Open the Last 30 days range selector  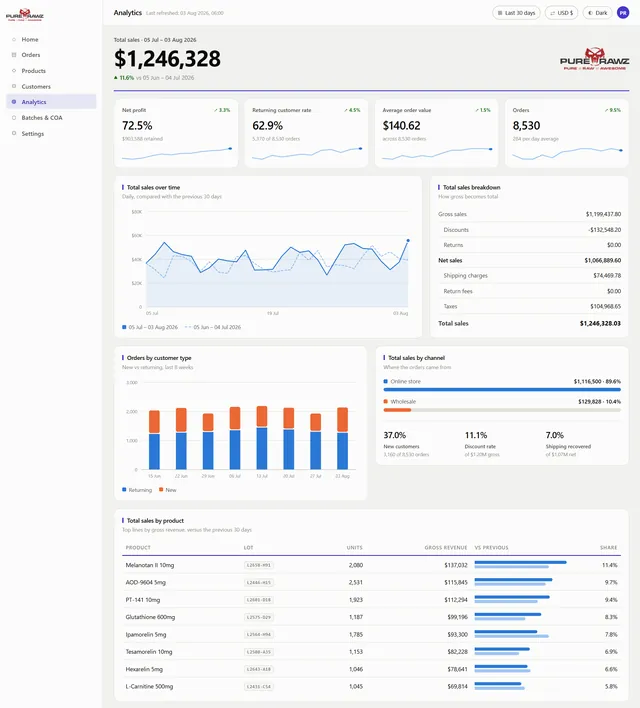tap(516, 13)
